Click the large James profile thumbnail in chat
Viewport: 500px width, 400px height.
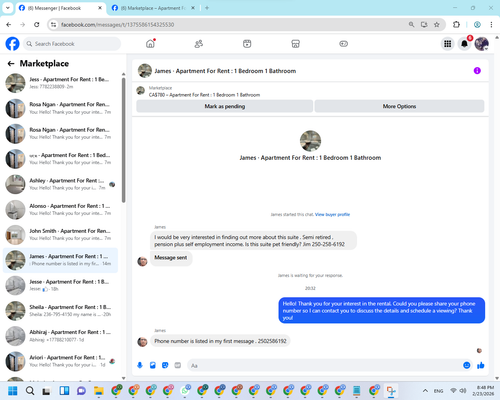click(x=310, y=141)
